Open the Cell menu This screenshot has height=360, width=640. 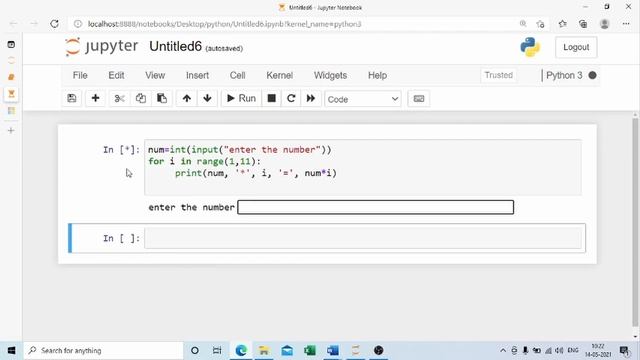point(238,76)
